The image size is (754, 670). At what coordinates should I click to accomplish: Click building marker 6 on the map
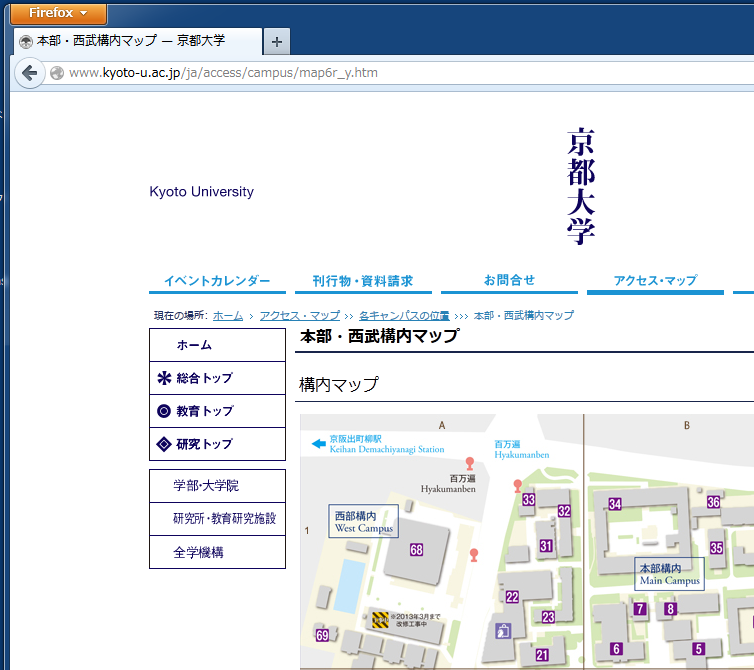pos(616,649)
